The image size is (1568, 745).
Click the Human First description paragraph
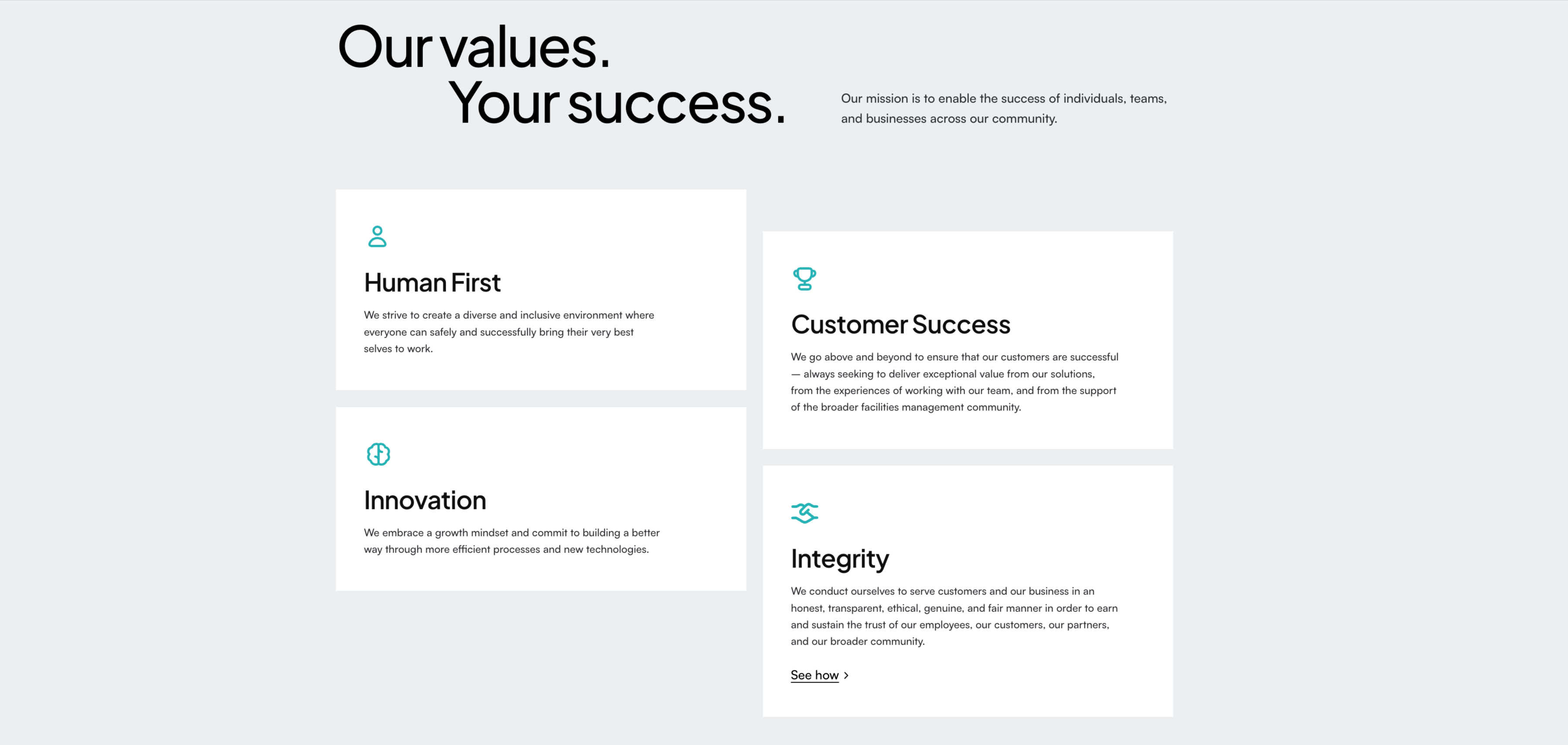[508, 332]
